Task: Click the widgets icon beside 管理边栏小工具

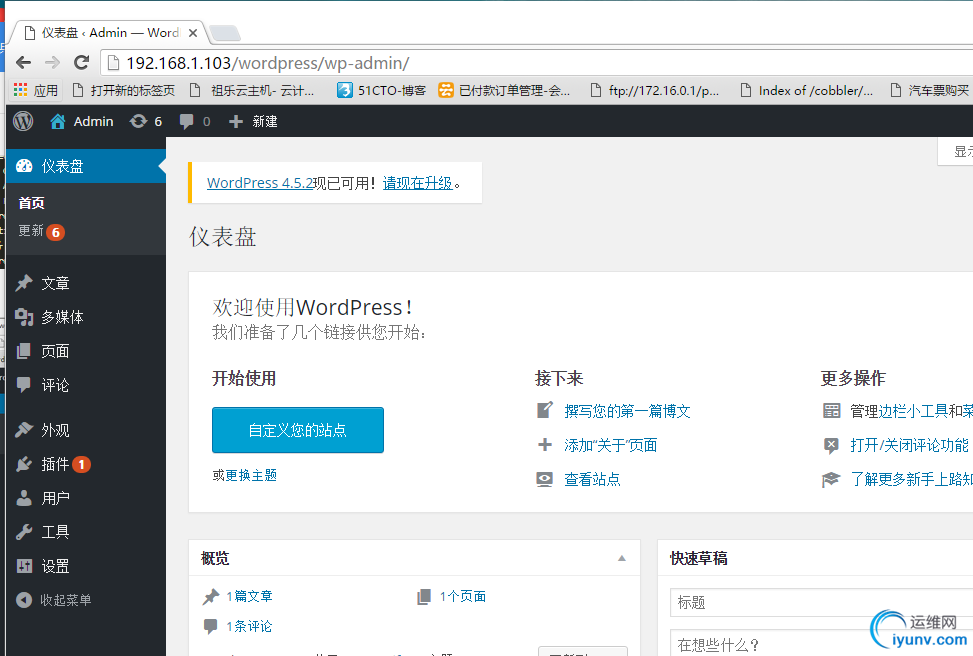Action: [x=832, y=410]
